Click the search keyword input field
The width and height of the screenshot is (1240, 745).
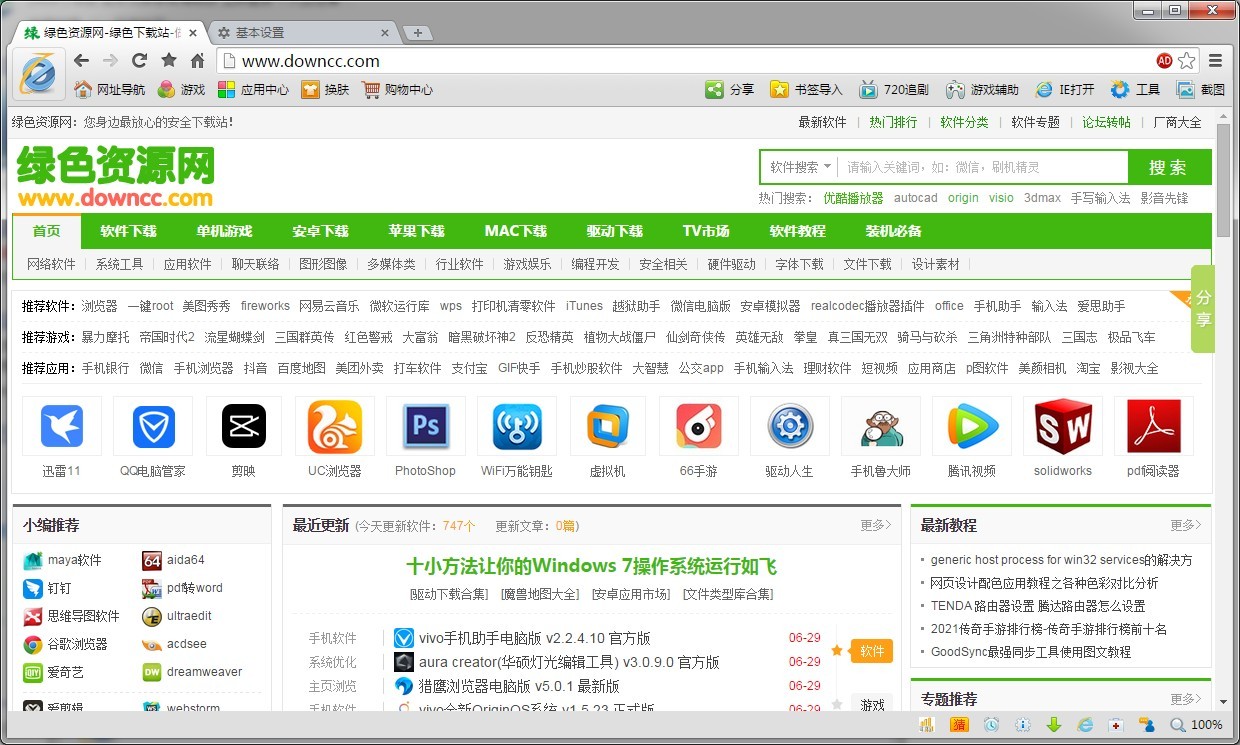pyautogui.click(x=985, y=167)
